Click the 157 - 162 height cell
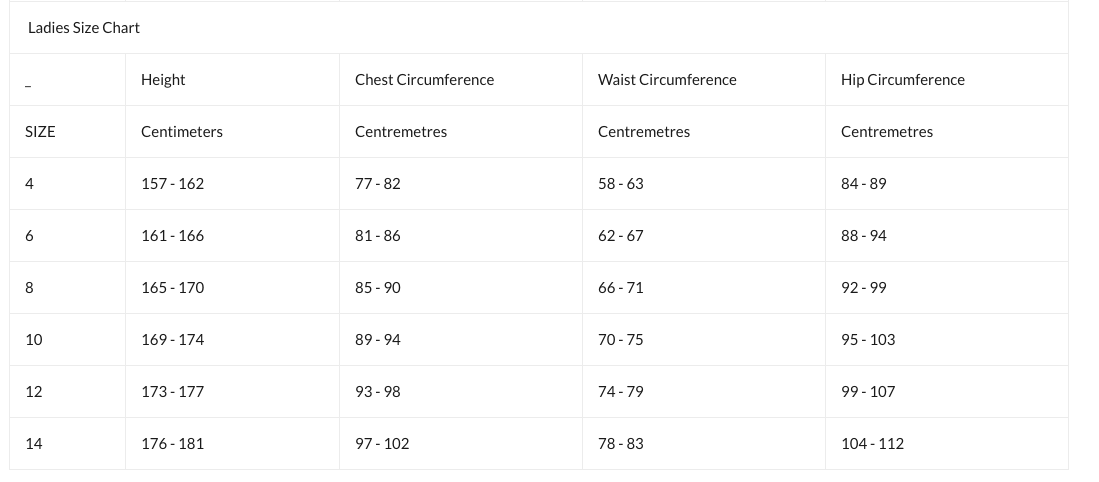 tap(172, 184)
